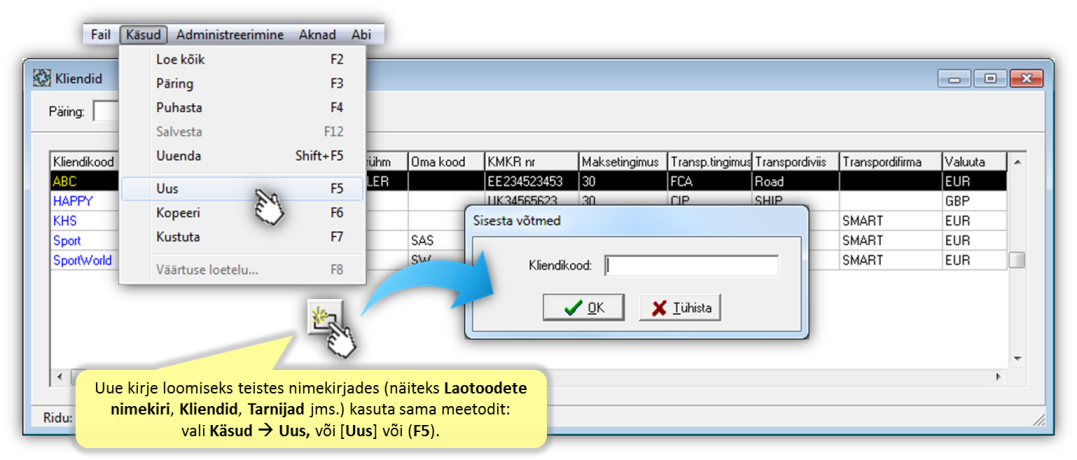Open the Aknad menu
The image size is (1077, 460).
tap(317, 34)
